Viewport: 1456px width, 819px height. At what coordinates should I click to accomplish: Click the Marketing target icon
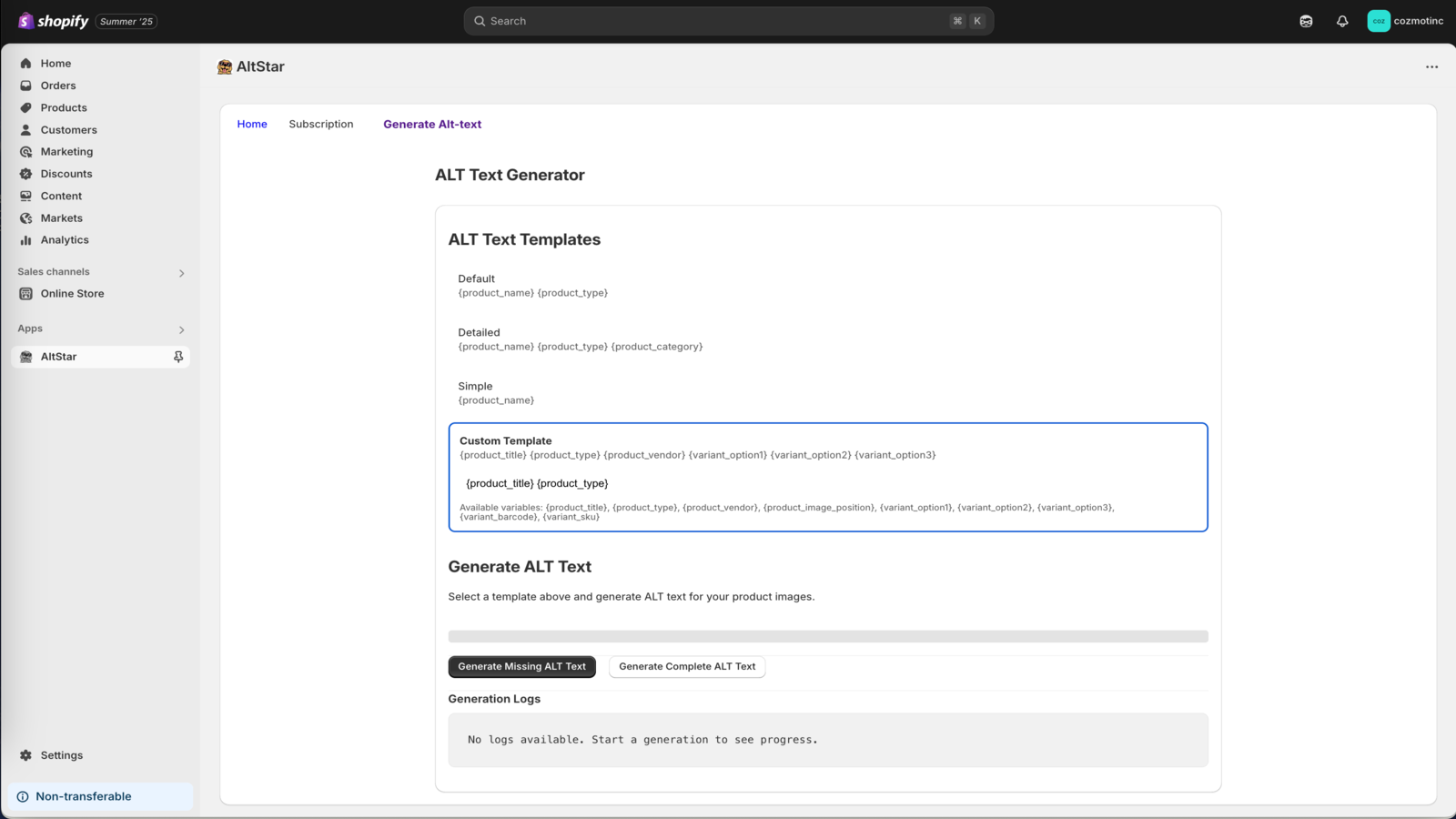point(25,152)
